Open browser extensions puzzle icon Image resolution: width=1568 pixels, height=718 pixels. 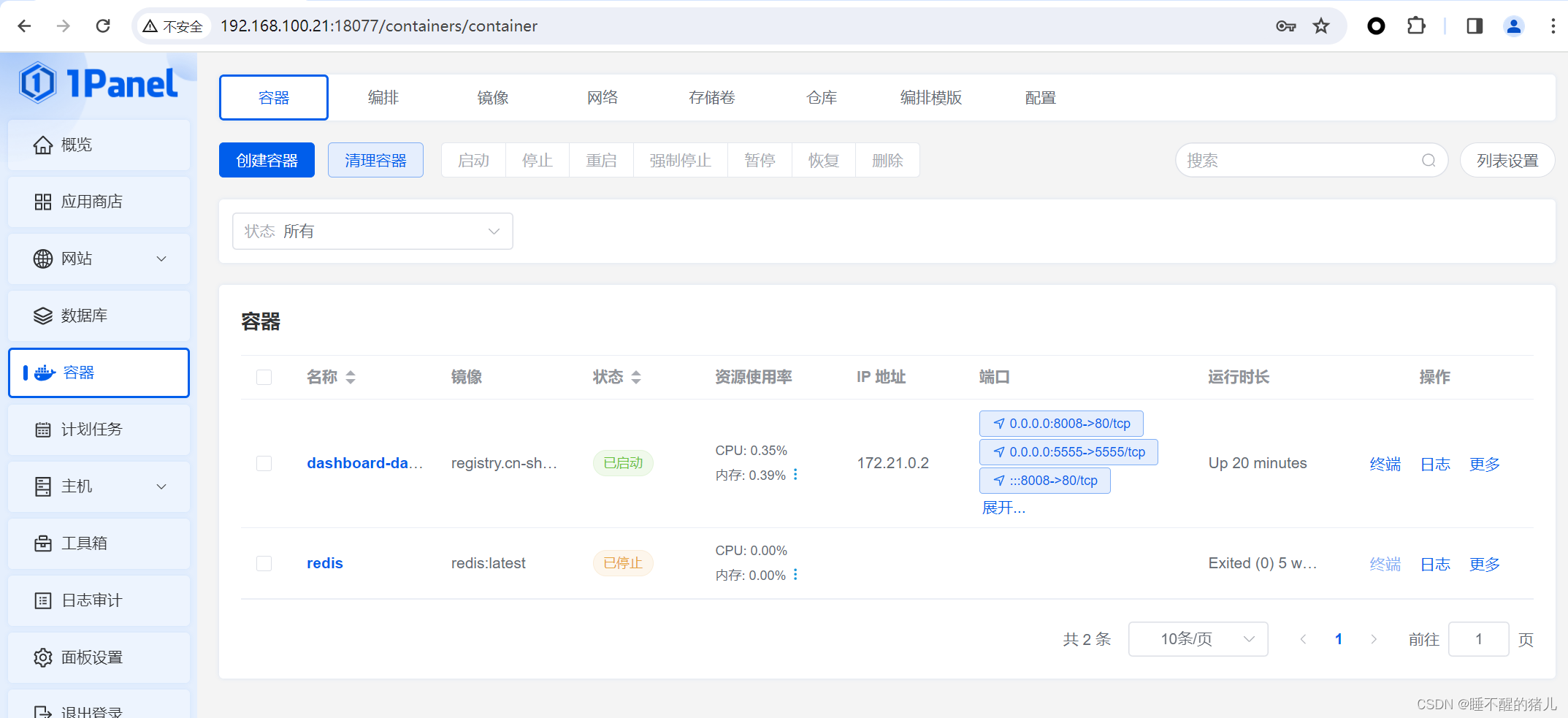pos(1416,26)
